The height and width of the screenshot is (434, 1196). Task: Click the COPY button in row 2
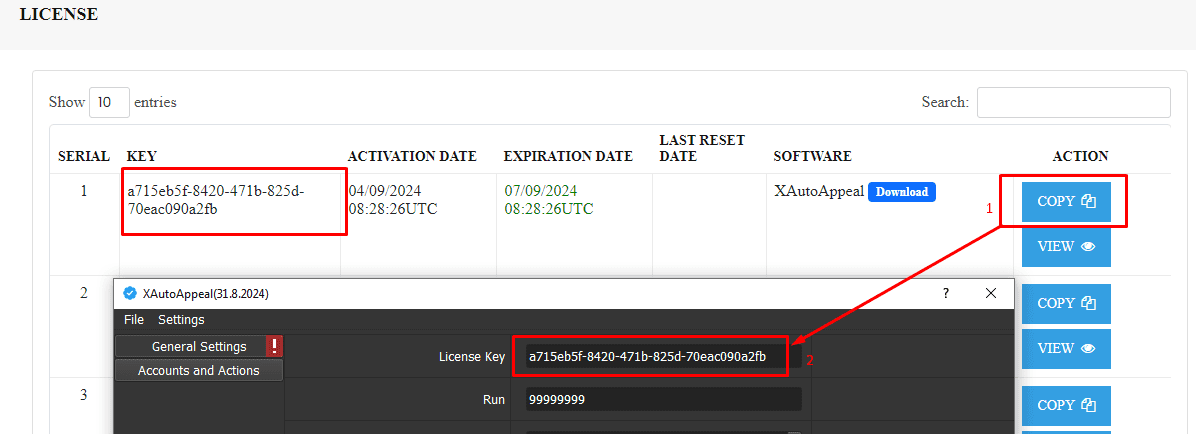pos(1066,303)
